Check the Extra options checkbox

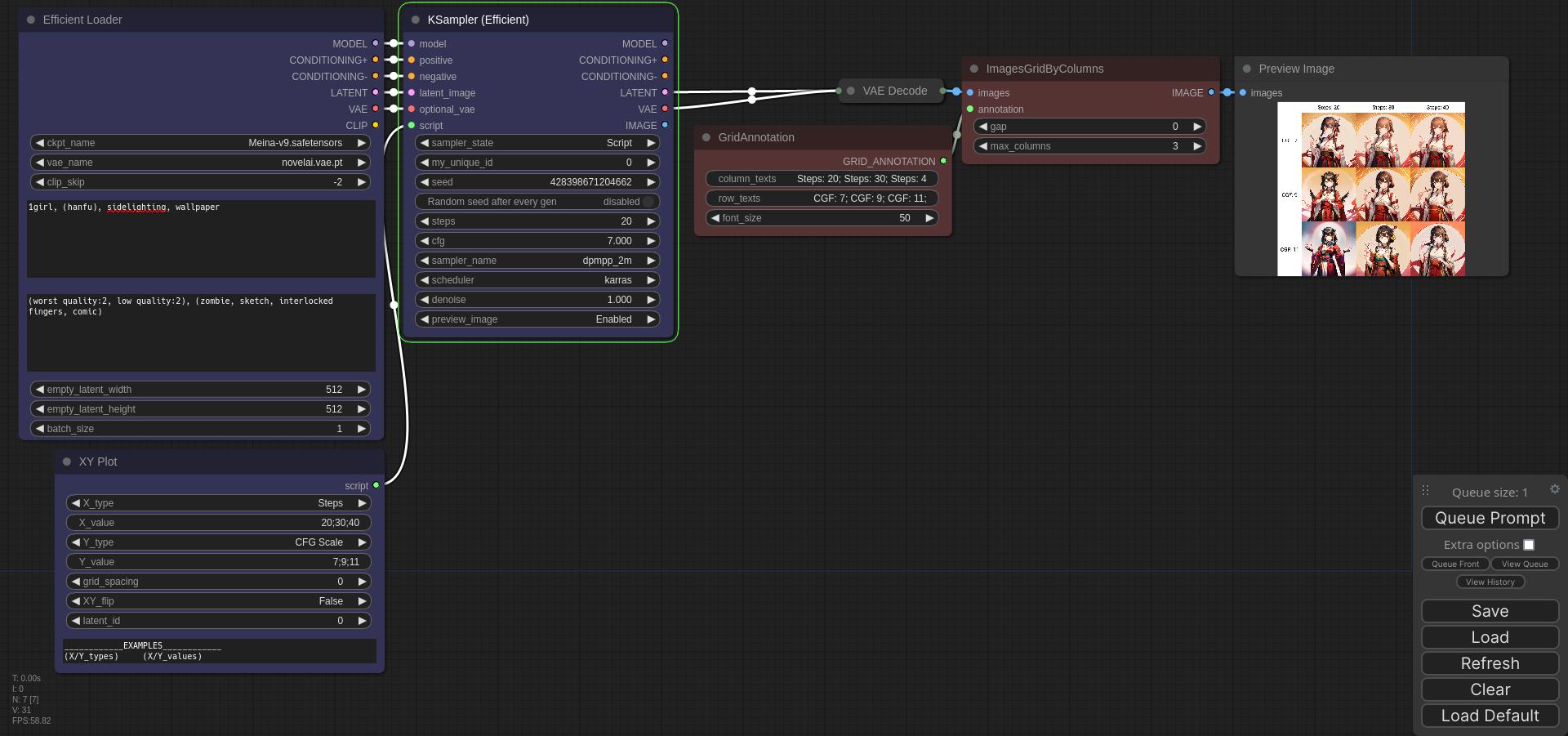point(1529,545)
